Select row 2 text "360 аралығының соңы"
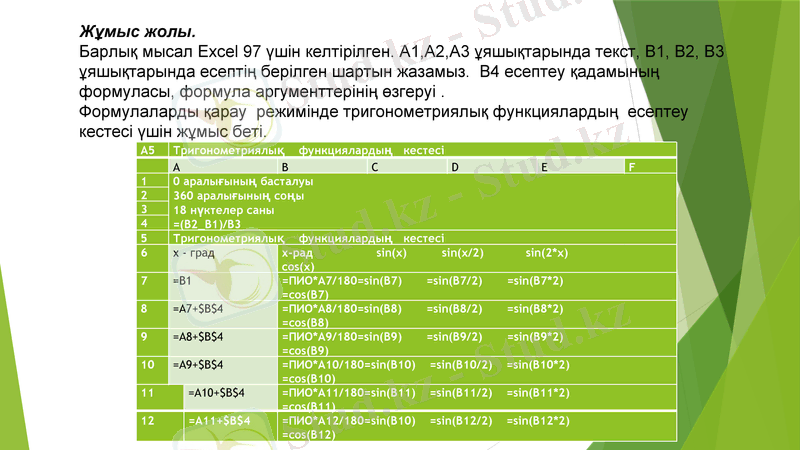Viewport: 800px width, 450px height. coord(239,196)
